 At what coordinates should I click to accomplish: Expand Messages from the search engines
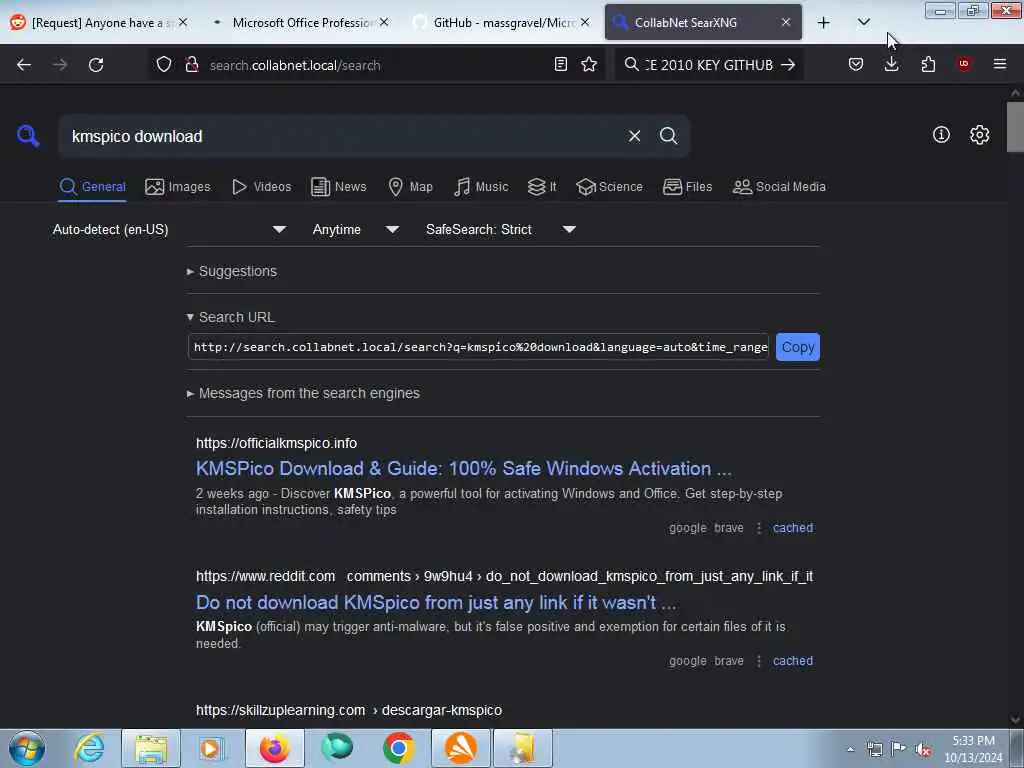click(303, 393)
